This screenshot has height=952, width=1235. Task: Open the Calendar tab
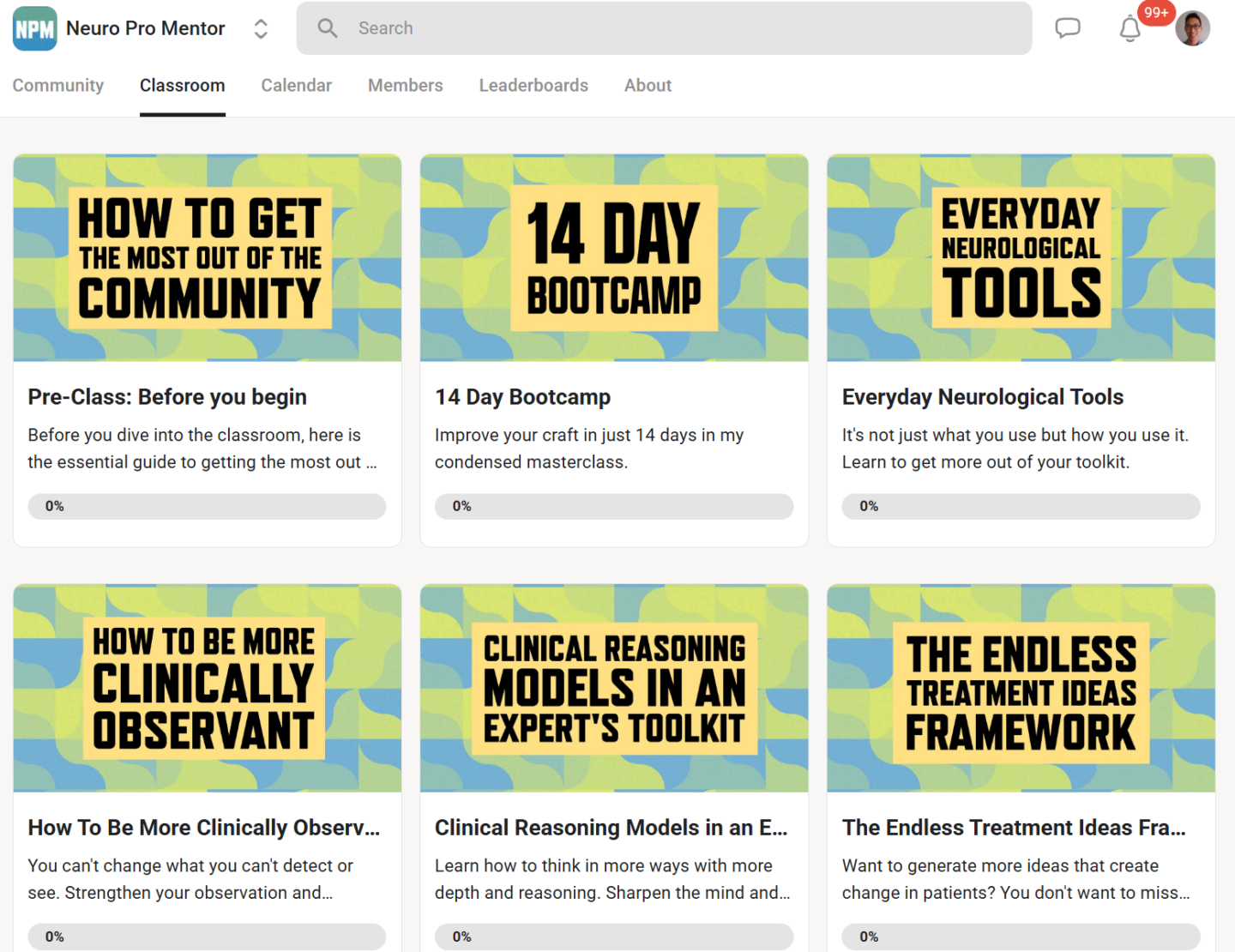296,86
